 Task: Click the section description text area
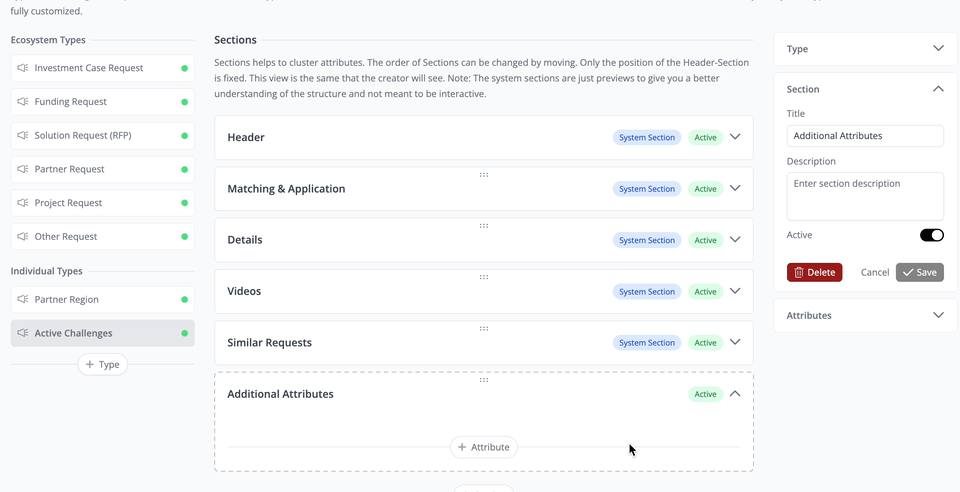click(x=864, y=196)
